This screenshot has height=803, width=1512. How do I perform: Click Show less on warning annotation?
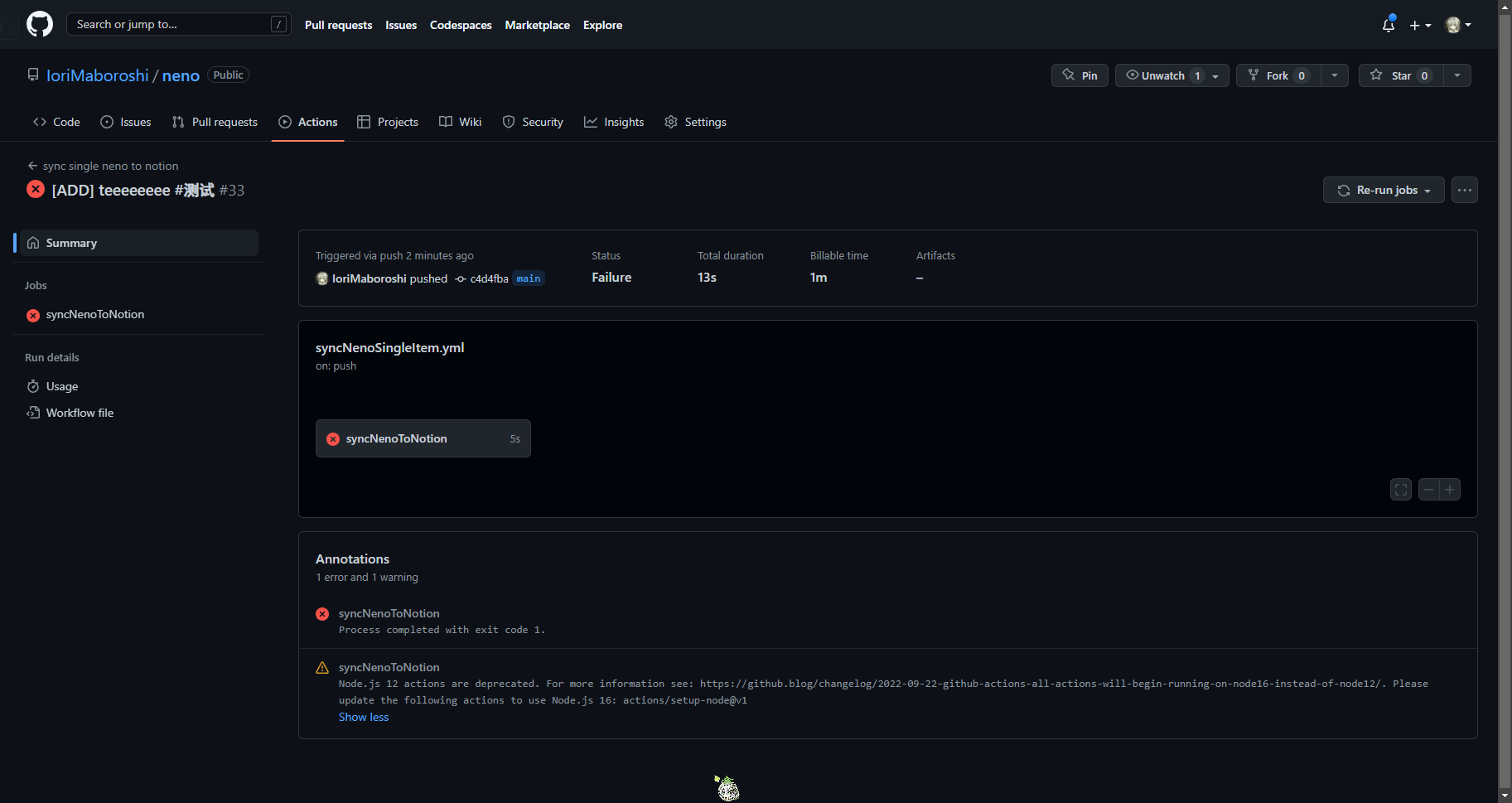click(364, 717)
